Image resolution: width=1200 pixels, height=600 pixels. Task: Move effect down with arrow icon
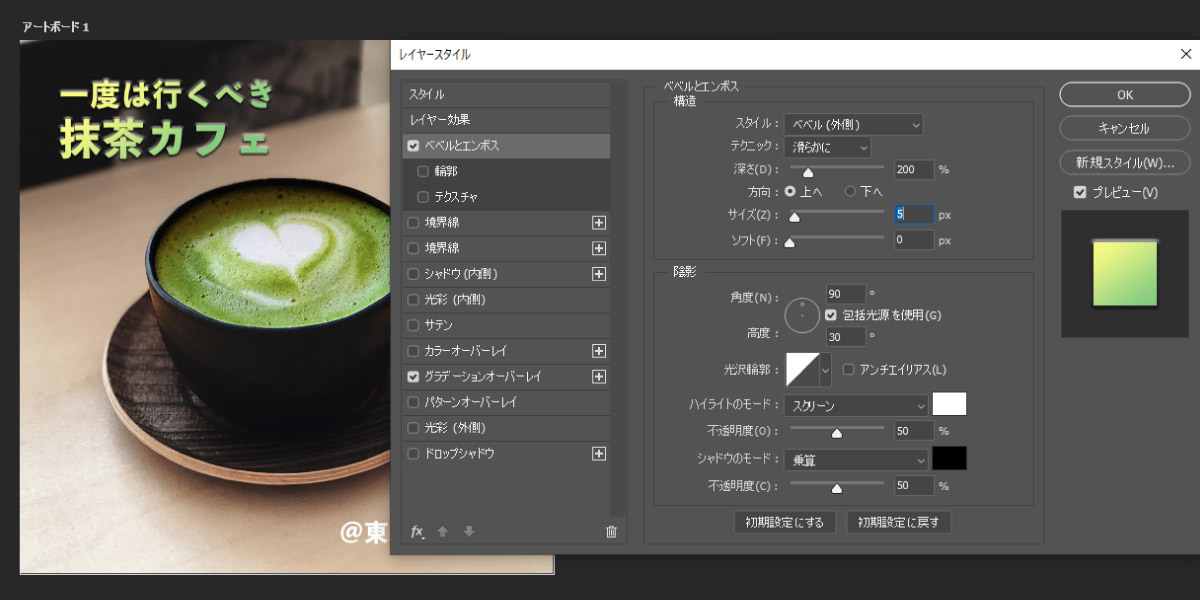tap(468, 531)
